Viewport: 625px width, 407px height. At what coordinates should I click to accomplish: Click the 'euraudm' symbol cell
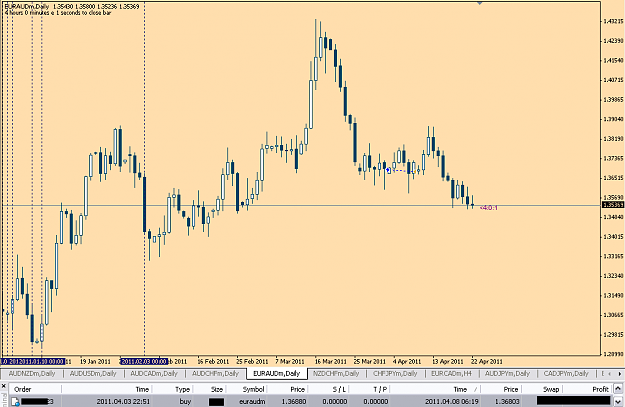pyautogui.click(x=252, y=401)
